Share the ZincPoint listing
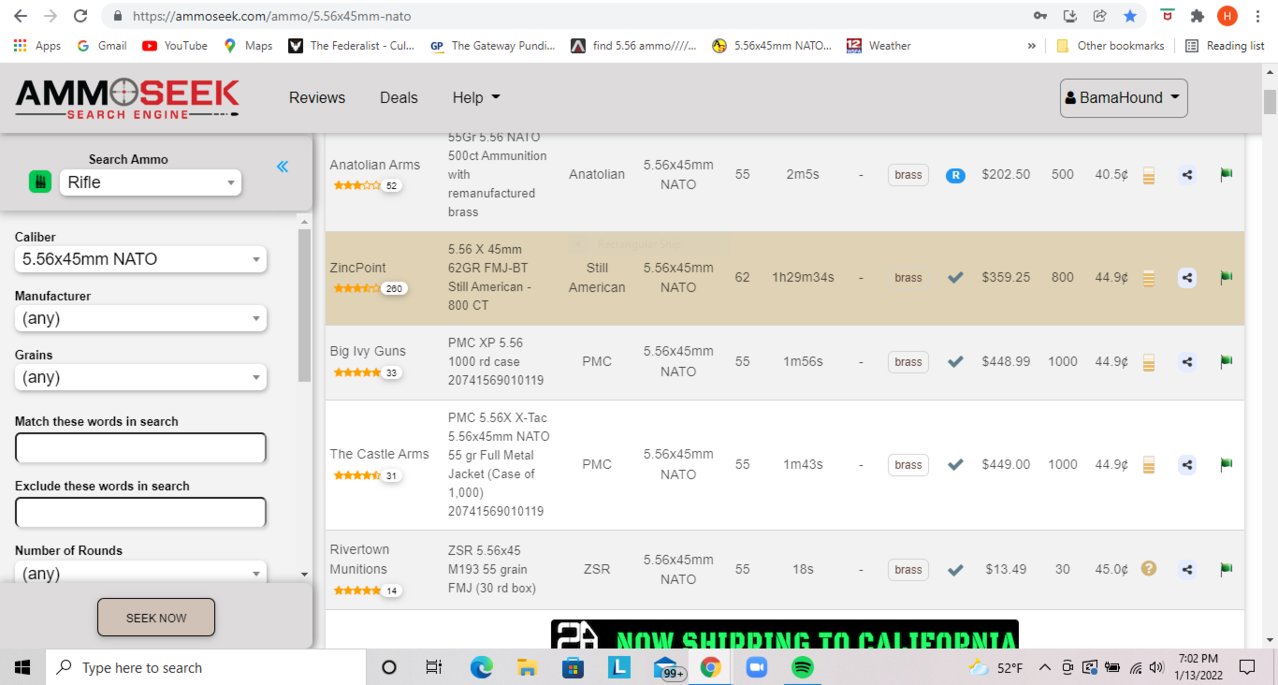 pos(1187,278)
